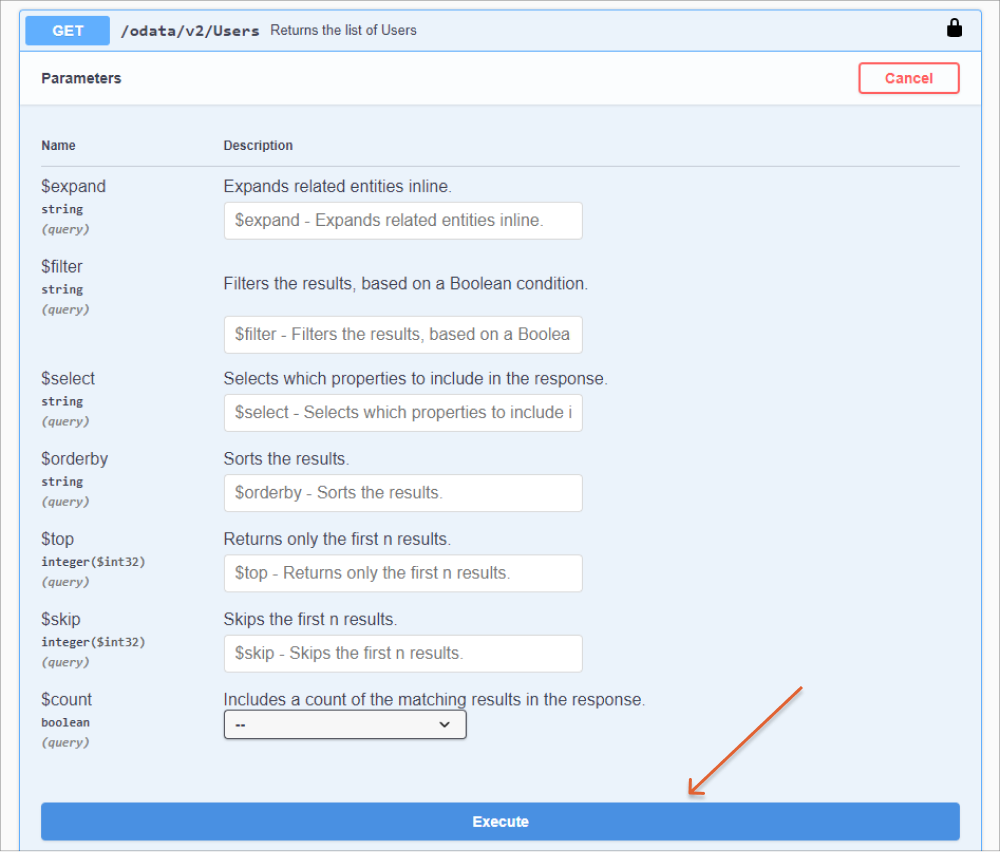Click the $orderby parameter name label

(x=74, y=458)
